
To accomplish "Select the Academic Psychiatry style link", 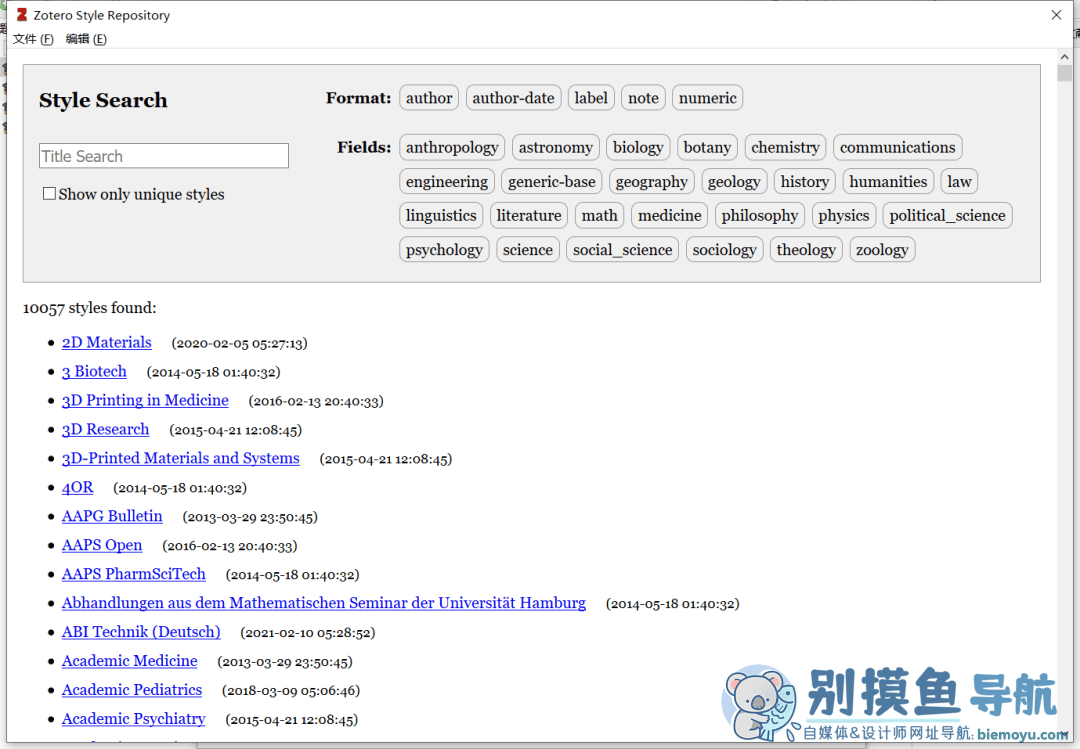I will point(133,719).
